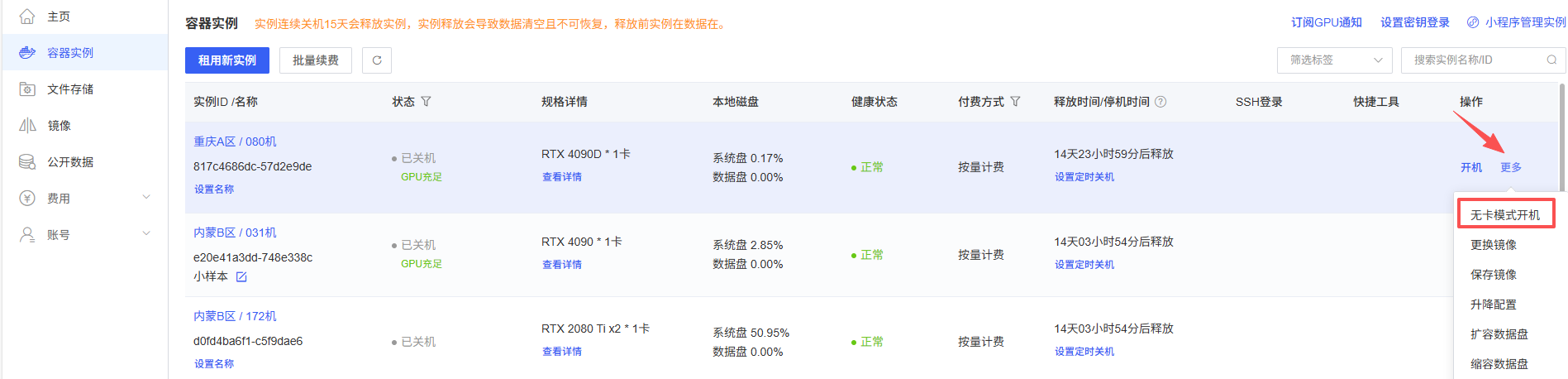Open 文件存储 in the sidebar

point(70,89)
